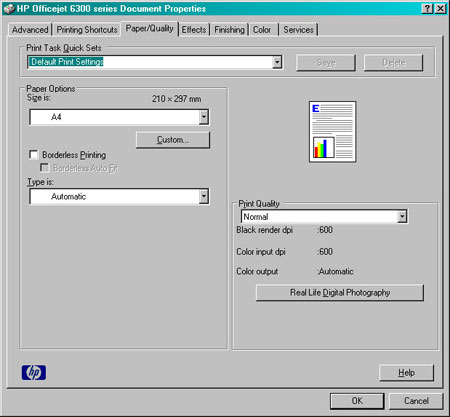Expand the Print Quality Normal dropdown

(402, 217)
